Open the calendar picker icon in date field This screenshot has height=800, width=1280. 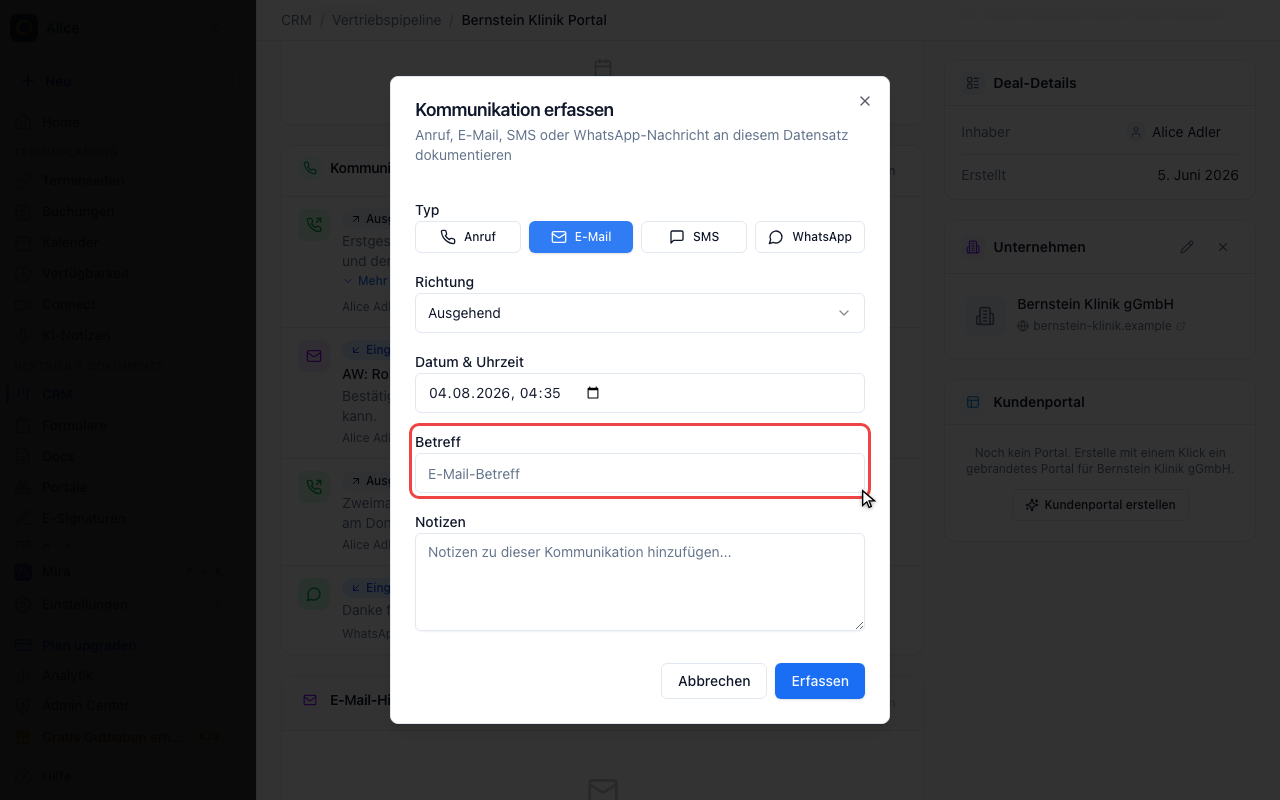tap(593, 393)
